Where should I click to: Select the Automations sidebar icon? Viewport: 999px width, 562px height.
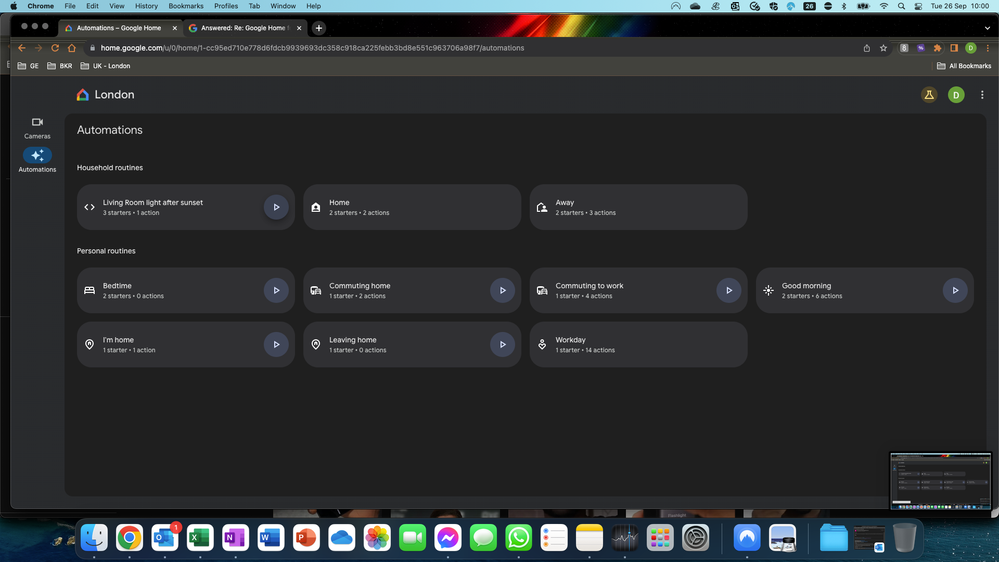37,156
